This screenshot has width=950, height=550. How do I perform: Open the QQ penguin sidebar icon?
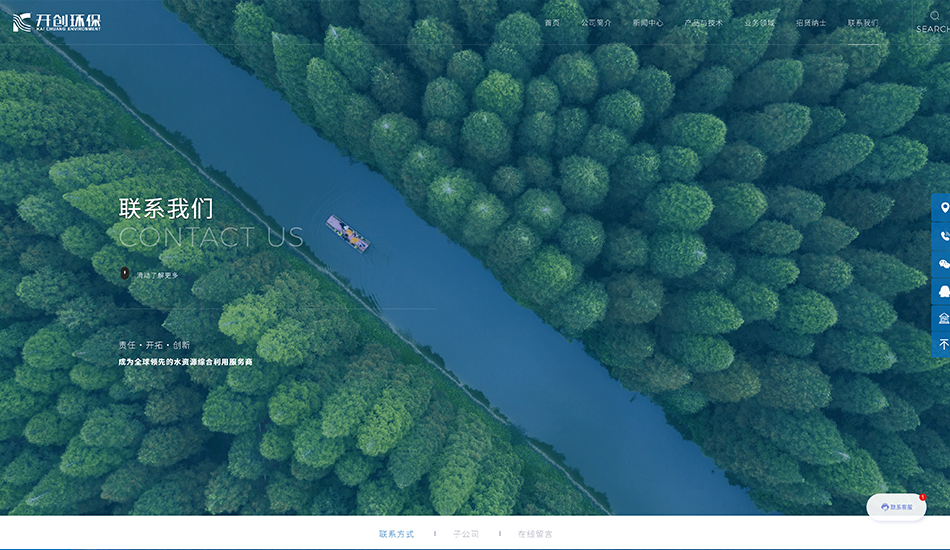943,290
